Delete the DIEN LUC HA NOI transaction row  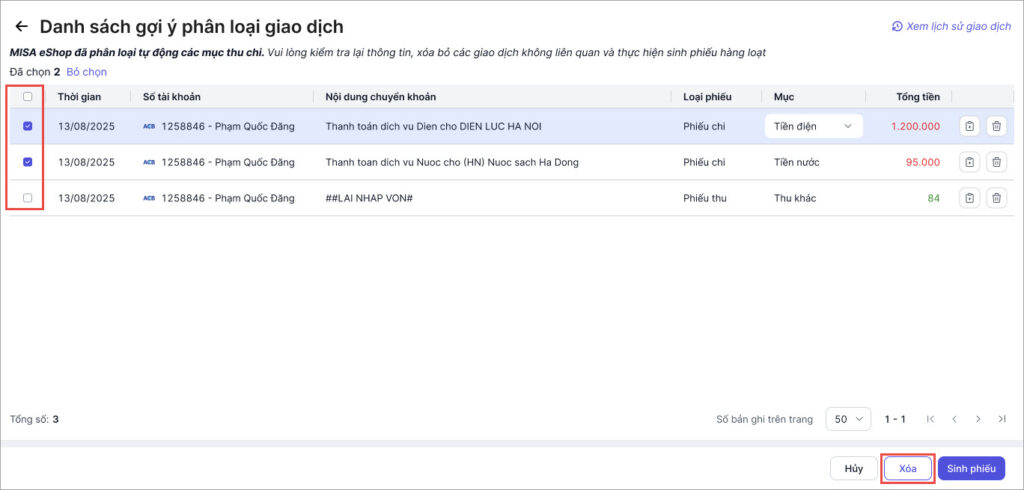996,126
